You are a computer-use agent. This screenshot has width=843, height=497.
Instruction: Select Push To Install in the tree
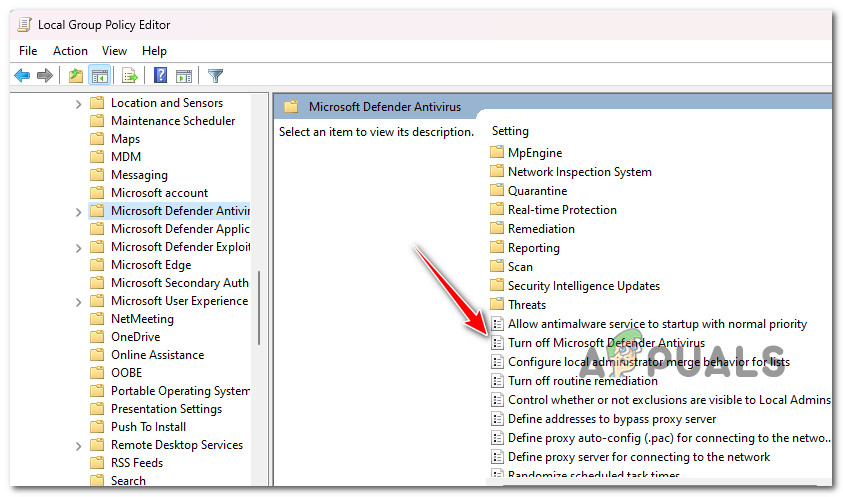(x=148, y=427)
